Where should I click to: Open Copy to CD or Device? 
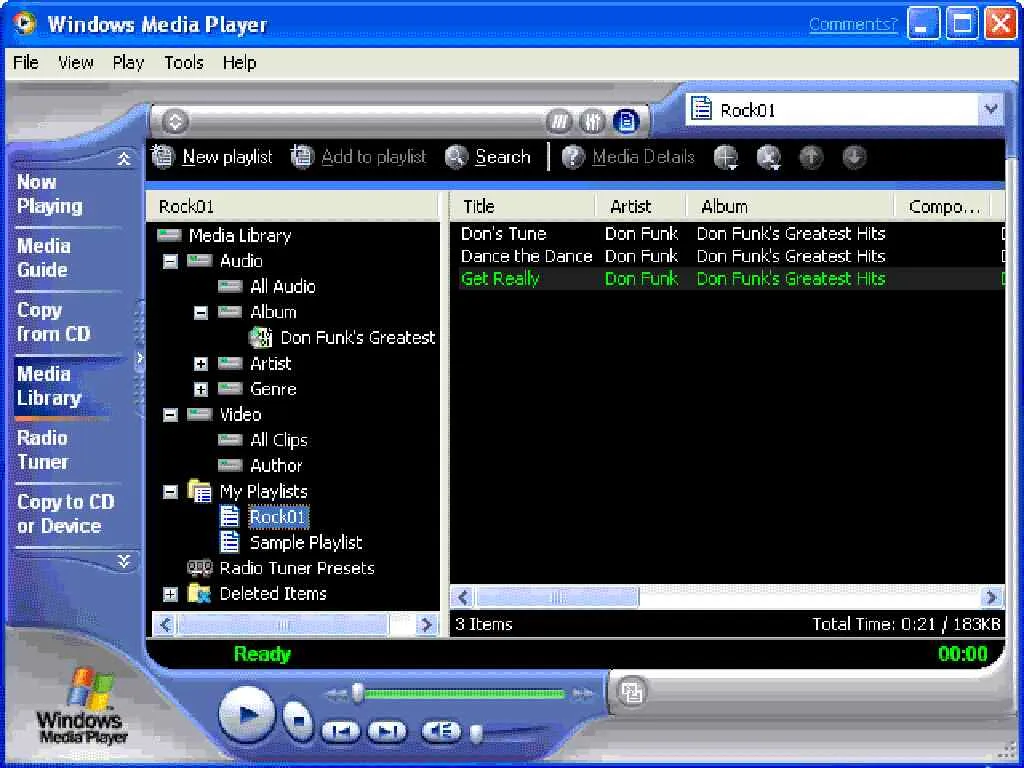click(x=65, y=514)
